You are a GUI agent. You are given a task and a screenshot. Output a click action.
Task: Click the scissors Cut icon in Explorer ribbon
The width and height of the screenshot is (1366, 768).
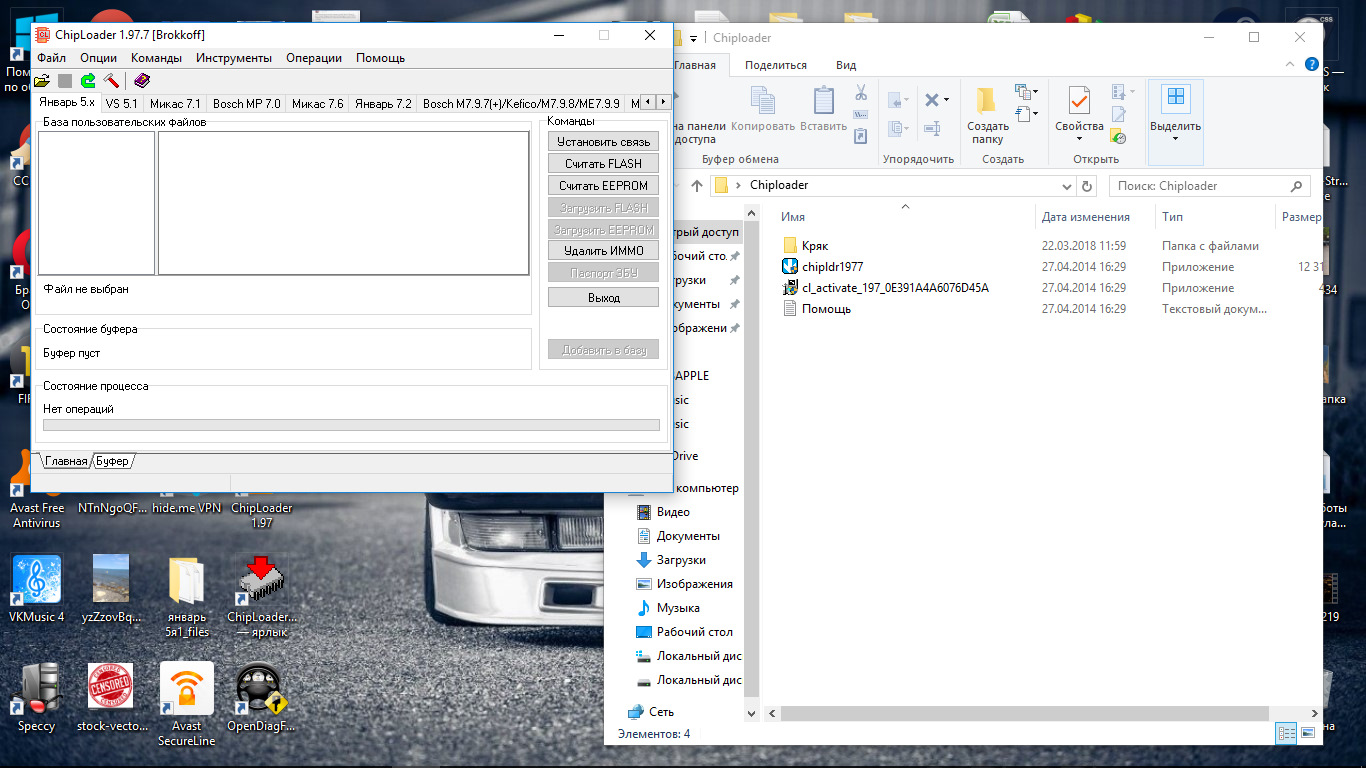tap(861, 92)
